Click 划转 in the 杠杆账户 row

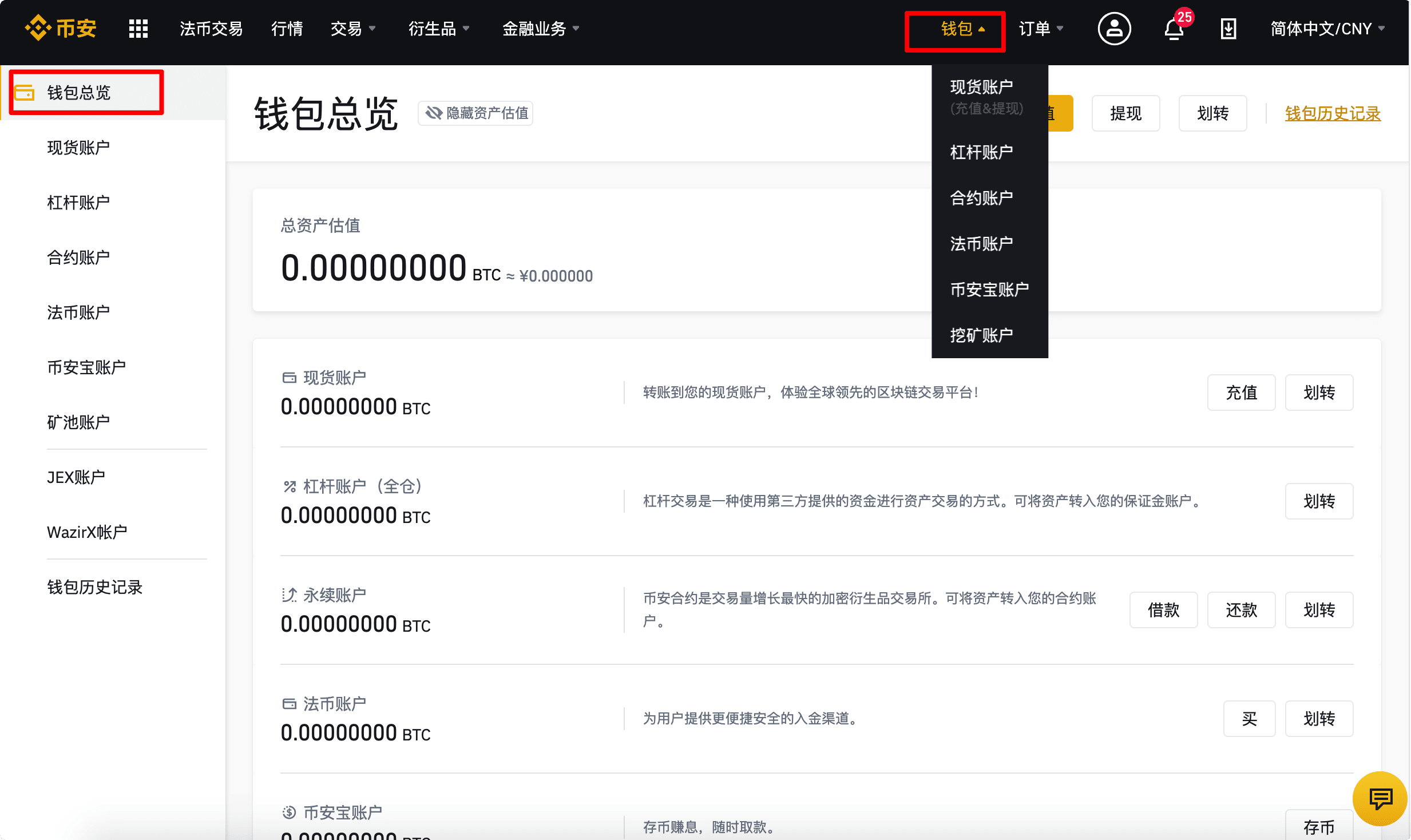pos(1319,501)
